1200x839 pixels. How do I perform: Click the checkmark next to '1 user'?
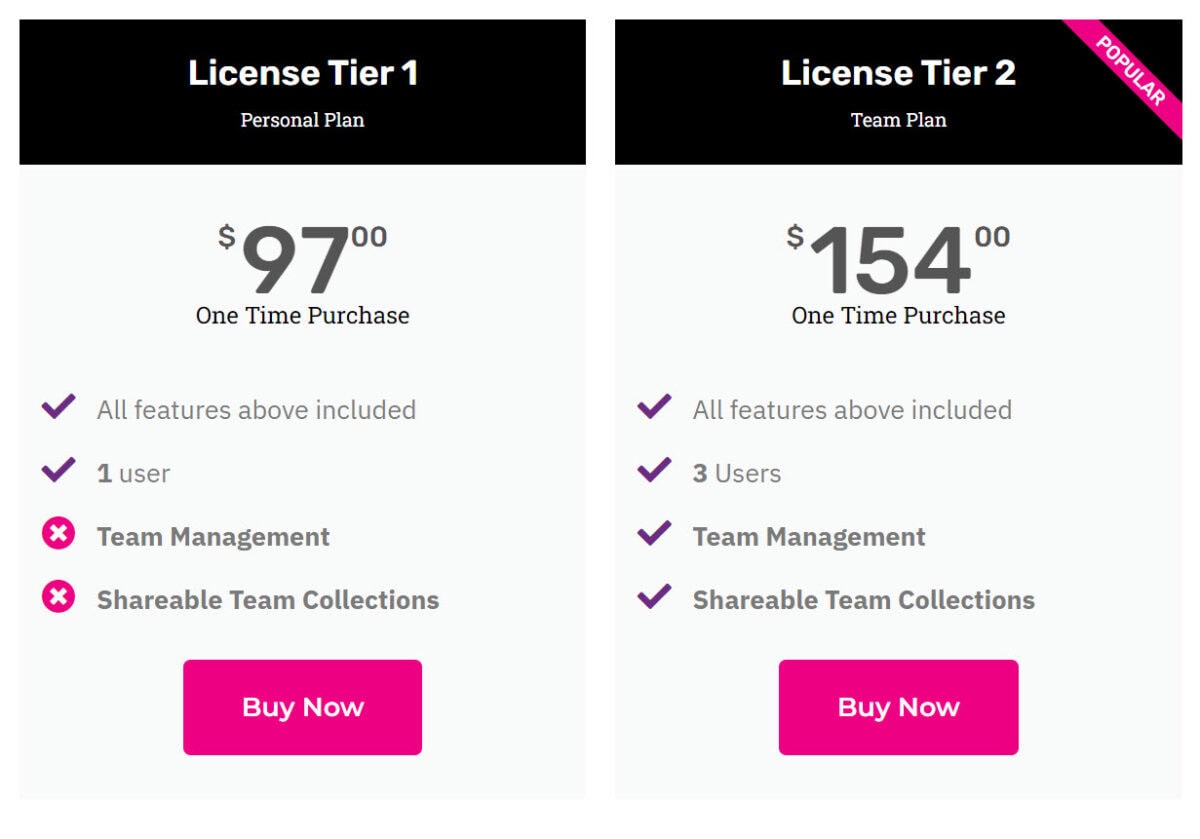click(x=58, y=469)
